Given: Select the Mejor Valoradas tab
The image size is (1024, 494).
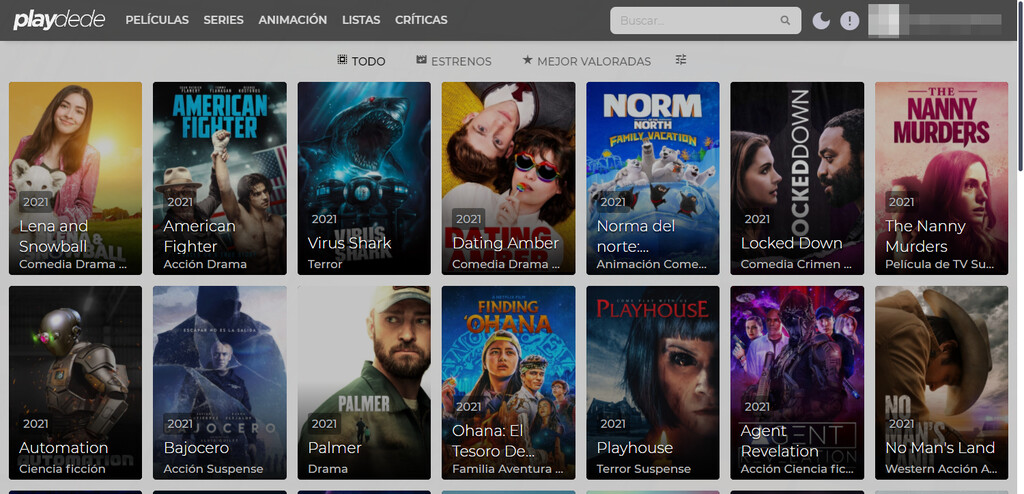Looking at the screenshot, I should tap(586, 61).
